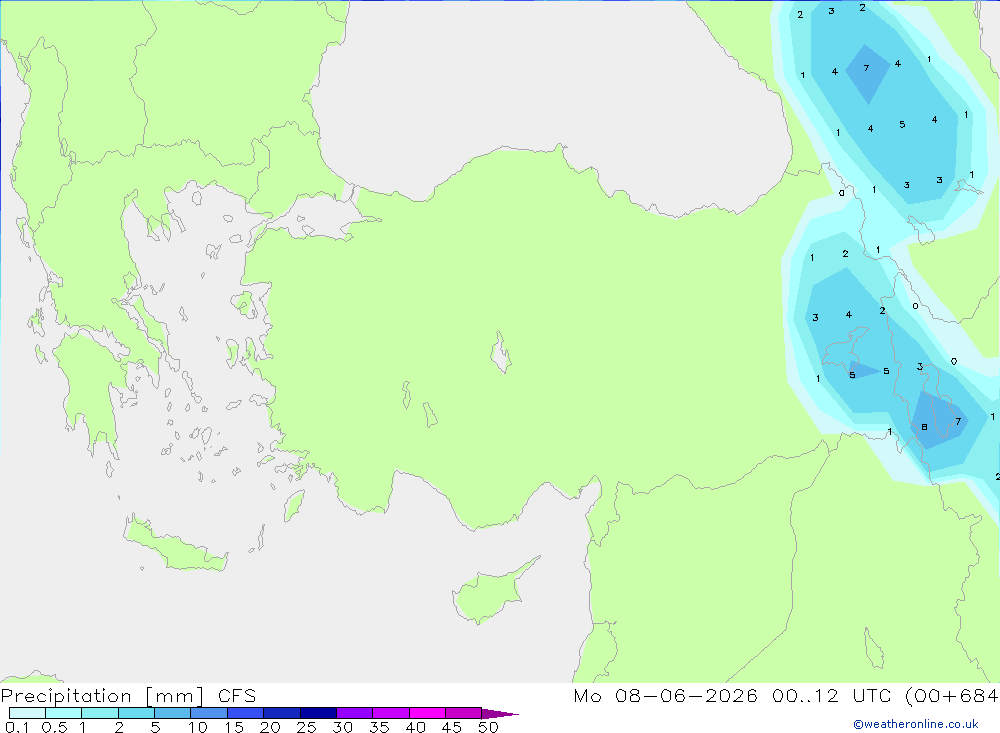
Task: Click the "Precipitation [mm]" title text
Action: (x=103, y=695)
